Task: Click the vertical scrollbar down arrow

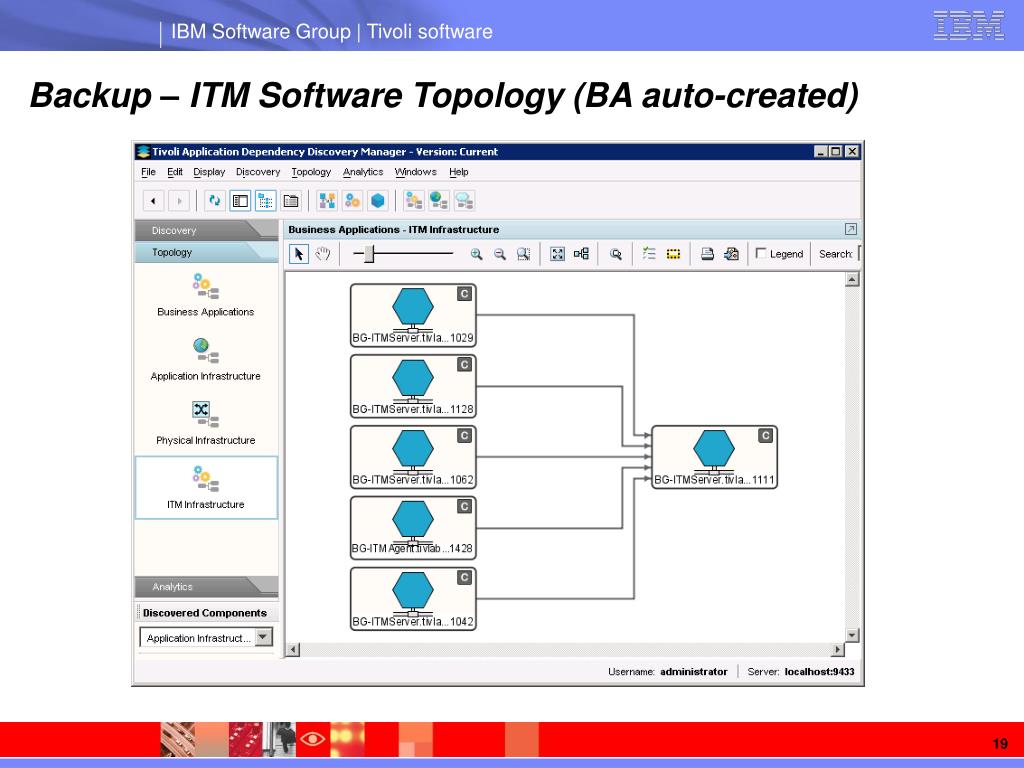Action: (852, 635)
